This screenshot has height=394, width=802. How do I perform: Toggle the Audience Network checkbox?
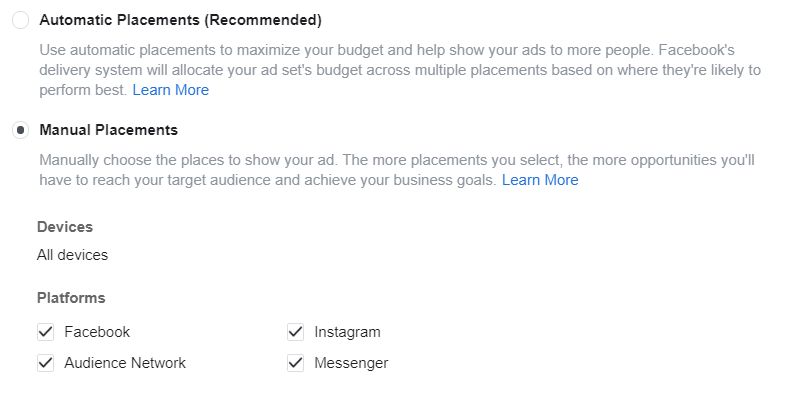point(46,363)
